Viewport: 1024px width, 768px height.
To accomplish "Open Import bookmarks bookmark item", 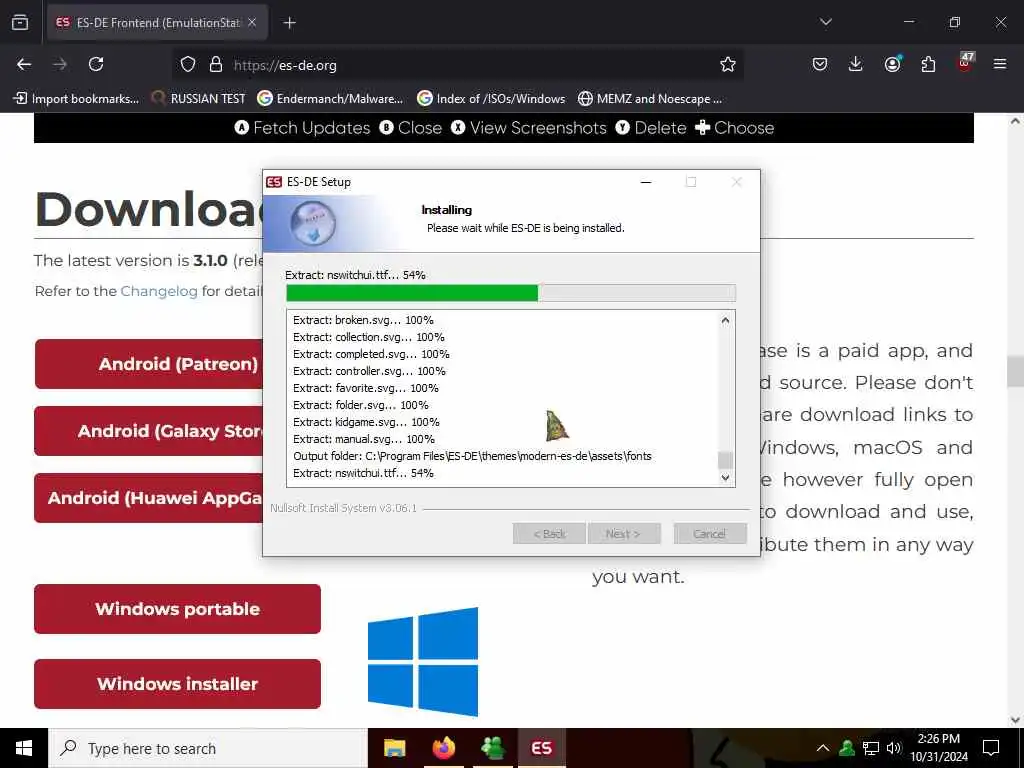I will (x=76, y=99).
